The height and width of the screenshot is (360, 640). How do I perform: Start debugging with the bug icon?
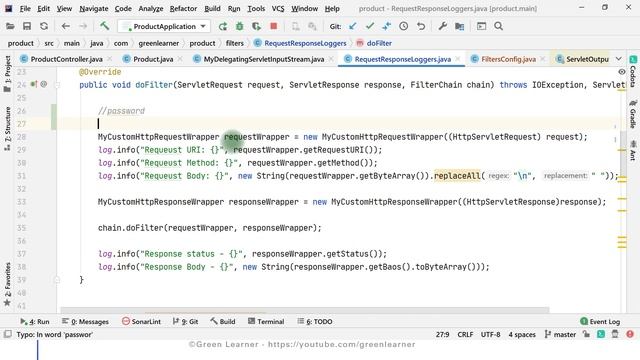(240, 27)
